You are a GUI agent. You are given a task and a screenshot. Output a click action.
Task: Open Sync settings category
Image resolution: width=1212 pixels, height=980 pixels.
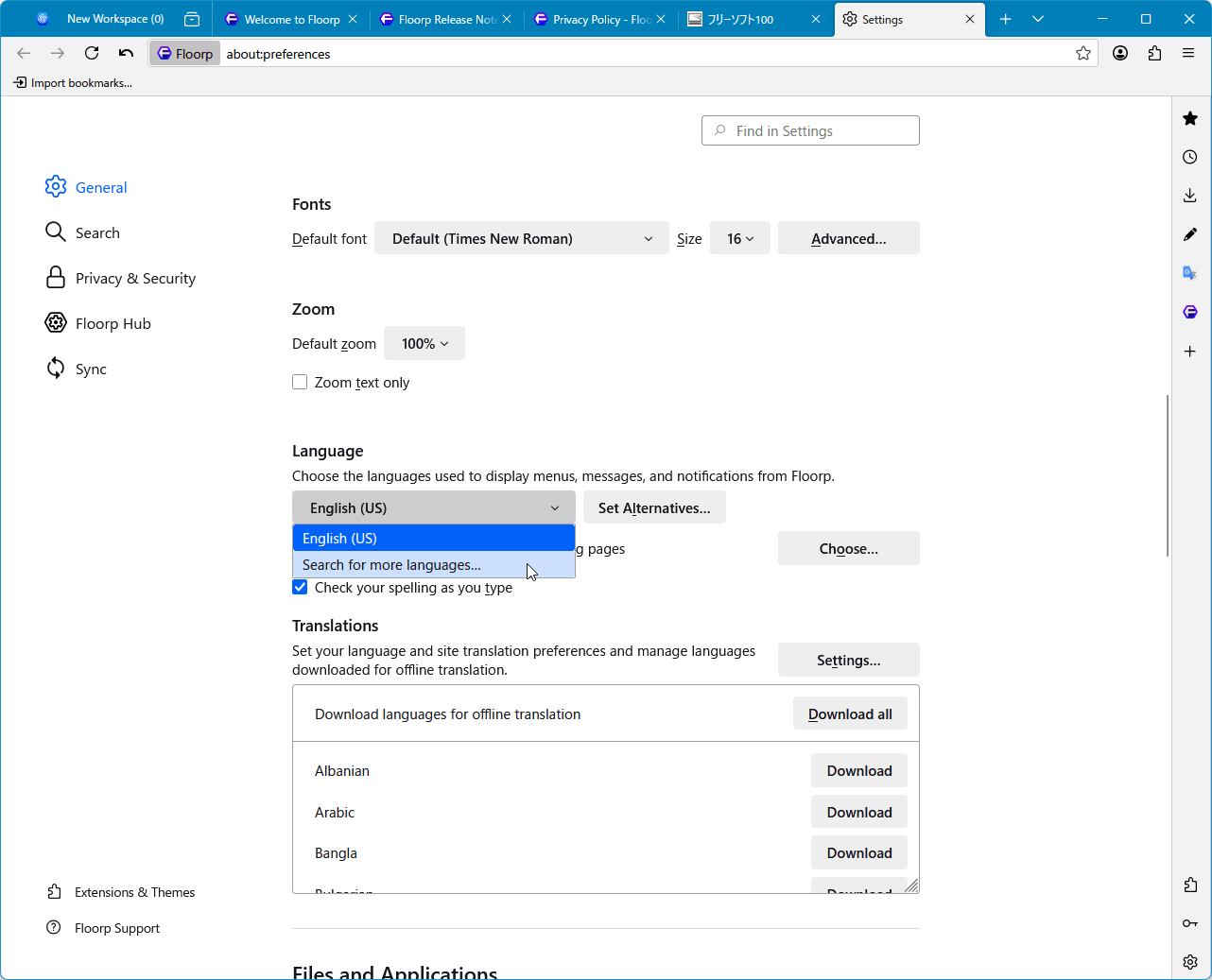(x=76, y=369)
